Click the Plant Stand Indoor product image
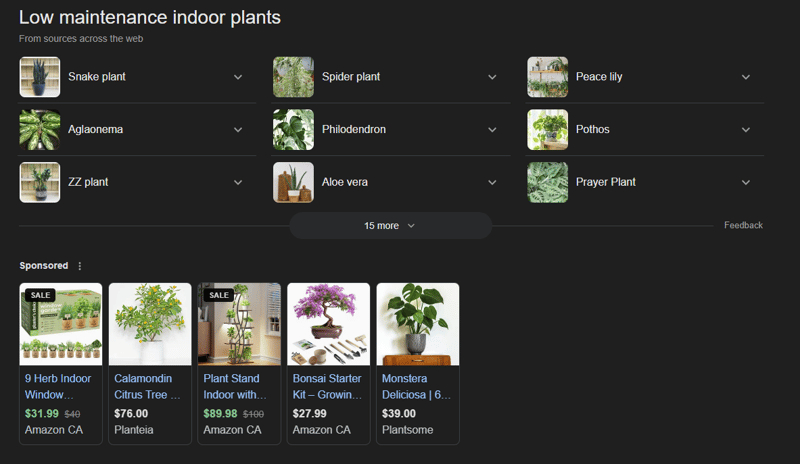Image resolution: width=800 pixels, height=464 pixels. click(239, 324)
